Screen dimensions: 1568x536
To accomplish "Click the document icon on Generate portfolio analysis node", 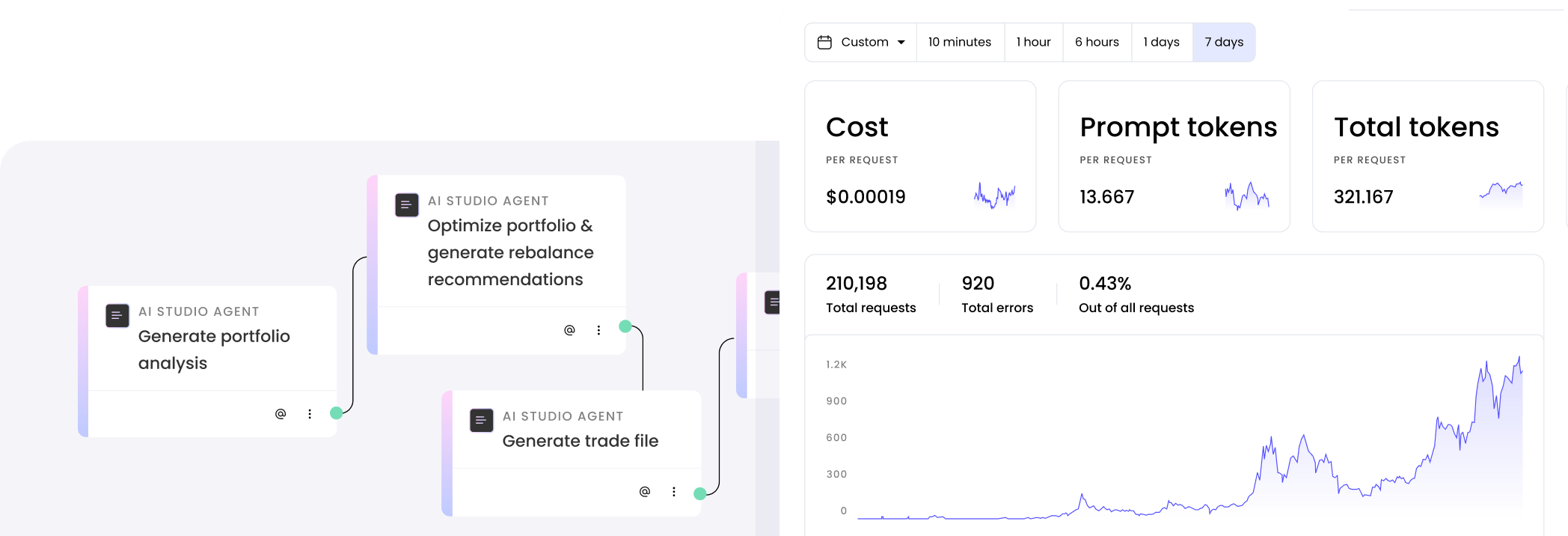I will [x=117, y=315].
